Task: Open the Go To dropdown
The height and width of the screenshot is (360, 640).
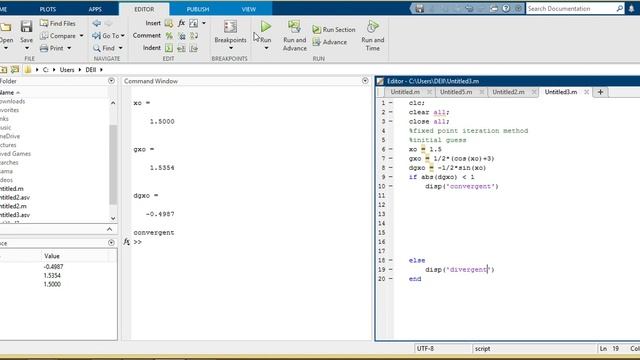Action: point(109,36)
